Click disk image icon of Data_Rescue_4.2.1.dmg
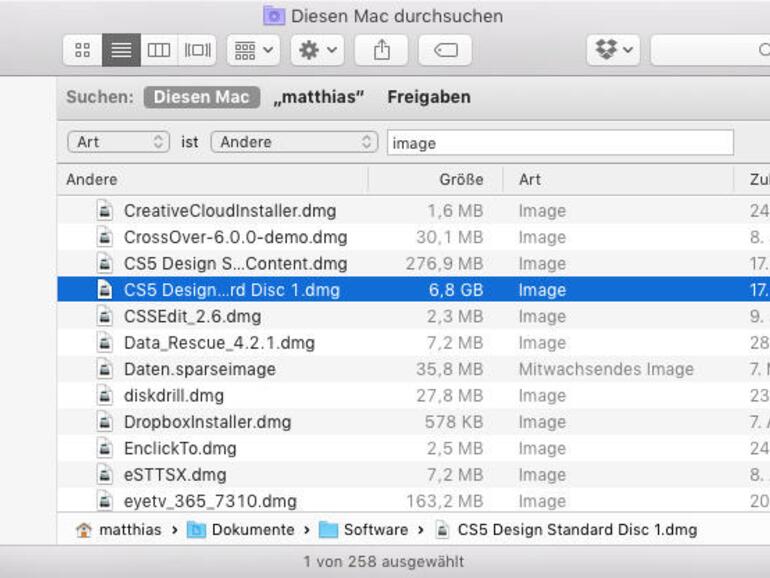The width and height of the screenshot is (770, 578). tap(105, 343)
